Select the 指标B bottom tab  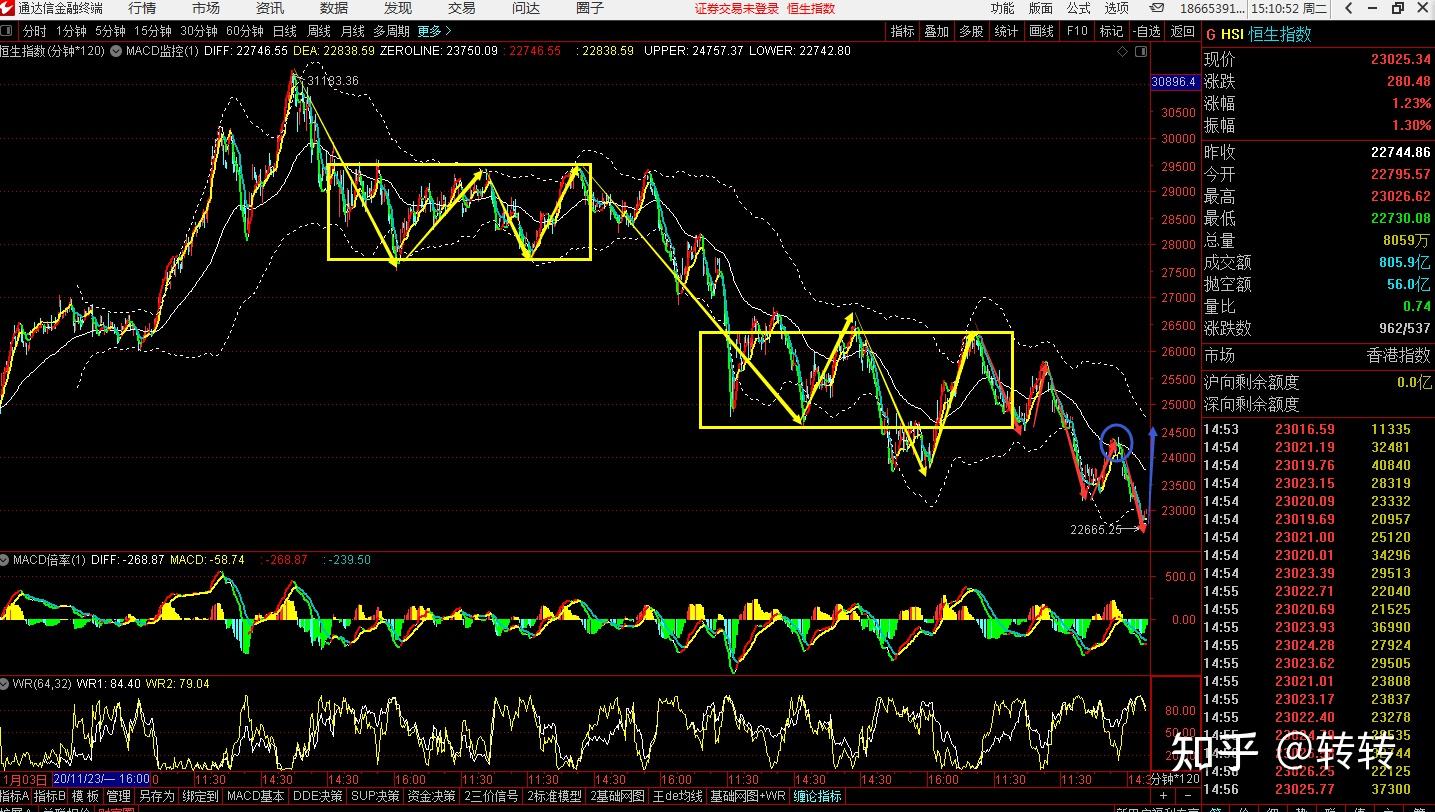(50, 796)
